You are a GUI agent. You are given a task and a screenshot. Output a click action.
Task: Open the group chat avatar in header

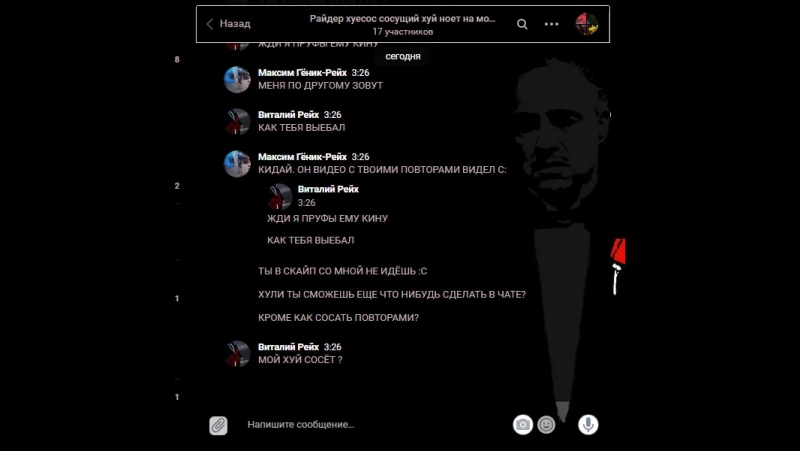[x=587, y=23]
